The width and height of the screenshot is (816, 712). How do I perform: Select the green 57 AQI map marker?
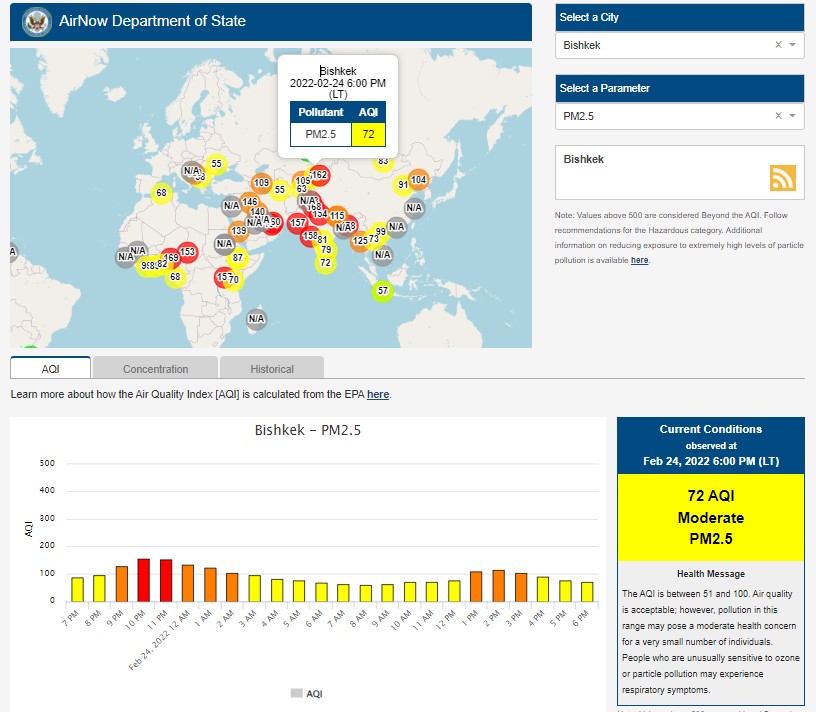tap(382, 291)
